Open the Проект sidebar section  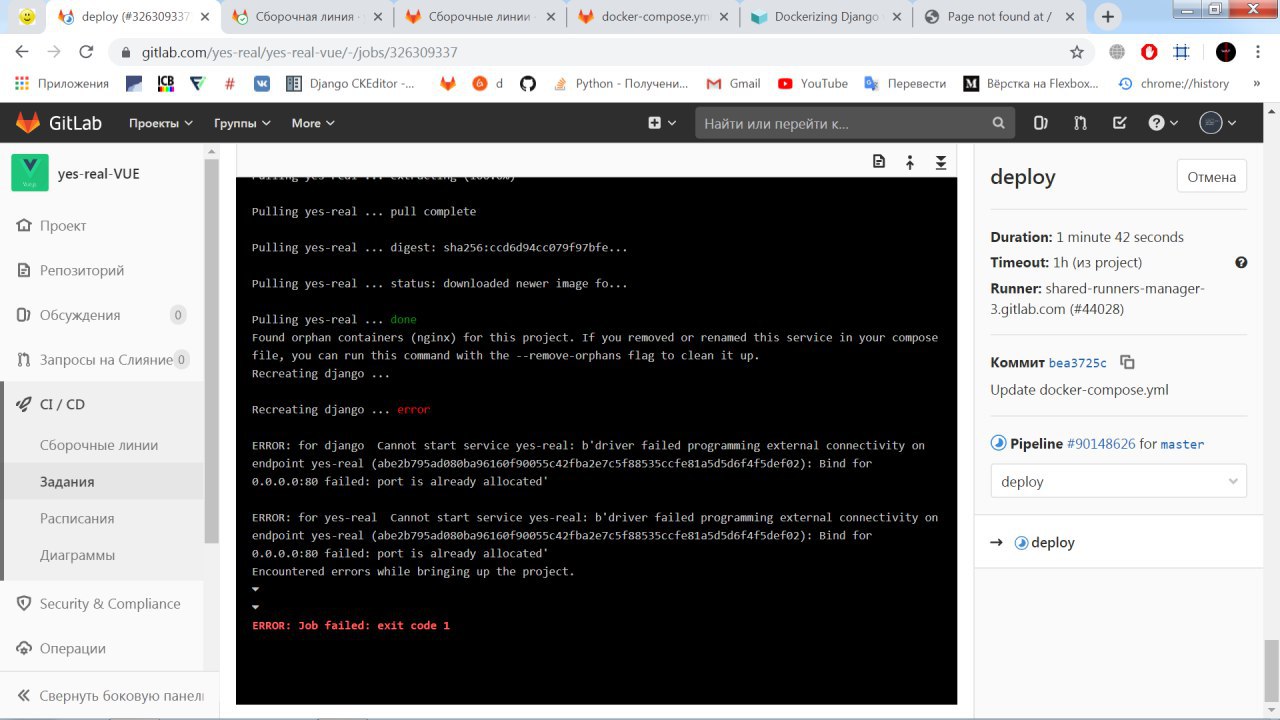(x=64, y=226)
